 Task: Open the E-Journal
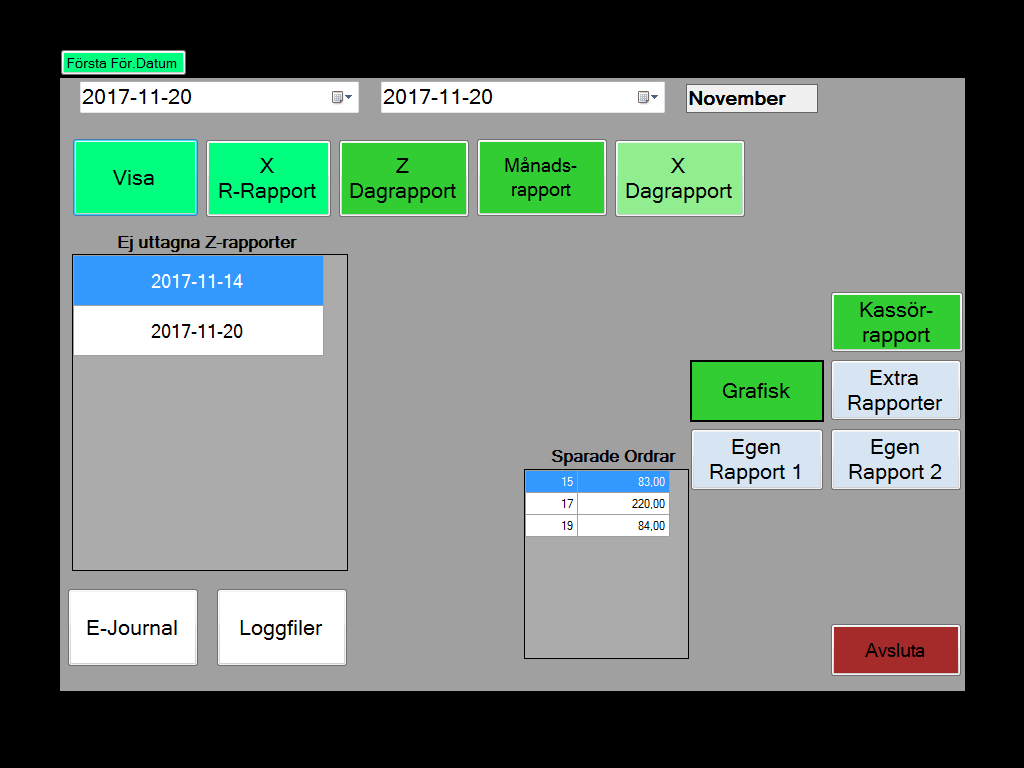click(x=133, y=628)
